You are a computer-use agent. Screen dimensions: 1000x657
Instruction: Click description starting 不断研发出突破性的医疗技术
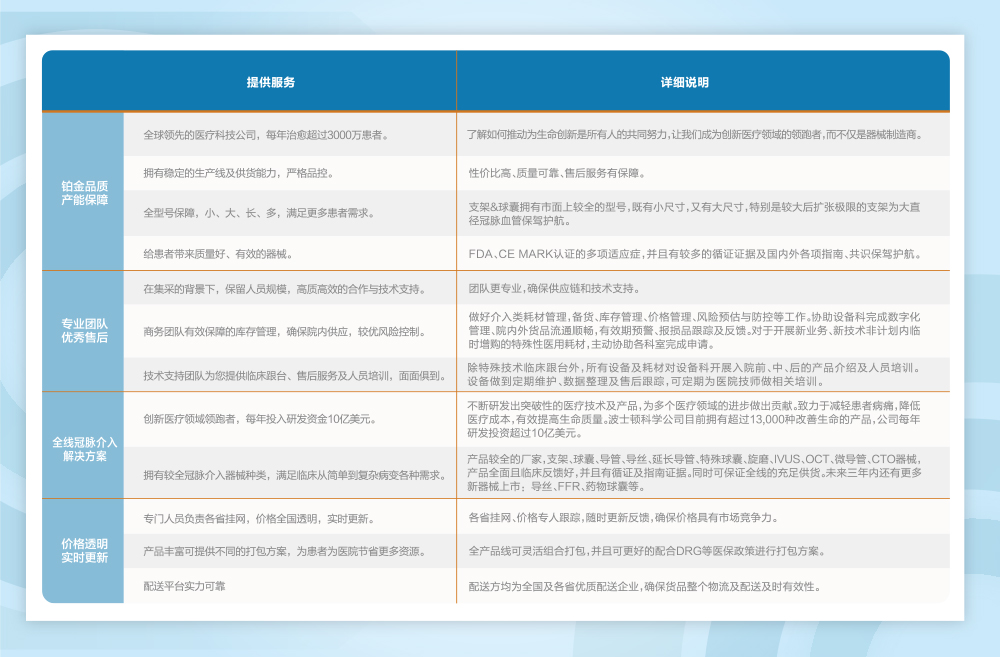694,419
